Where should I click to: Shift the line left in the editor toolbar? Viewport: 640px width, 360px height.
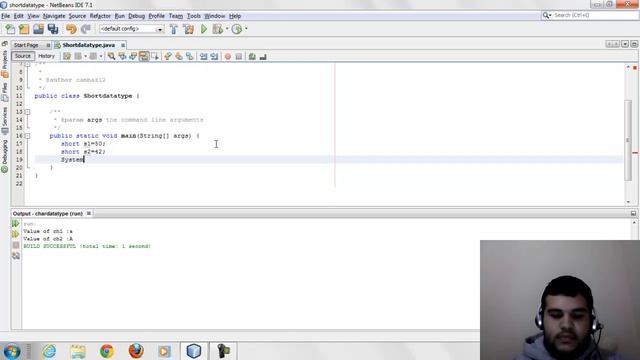pos(203,56)
